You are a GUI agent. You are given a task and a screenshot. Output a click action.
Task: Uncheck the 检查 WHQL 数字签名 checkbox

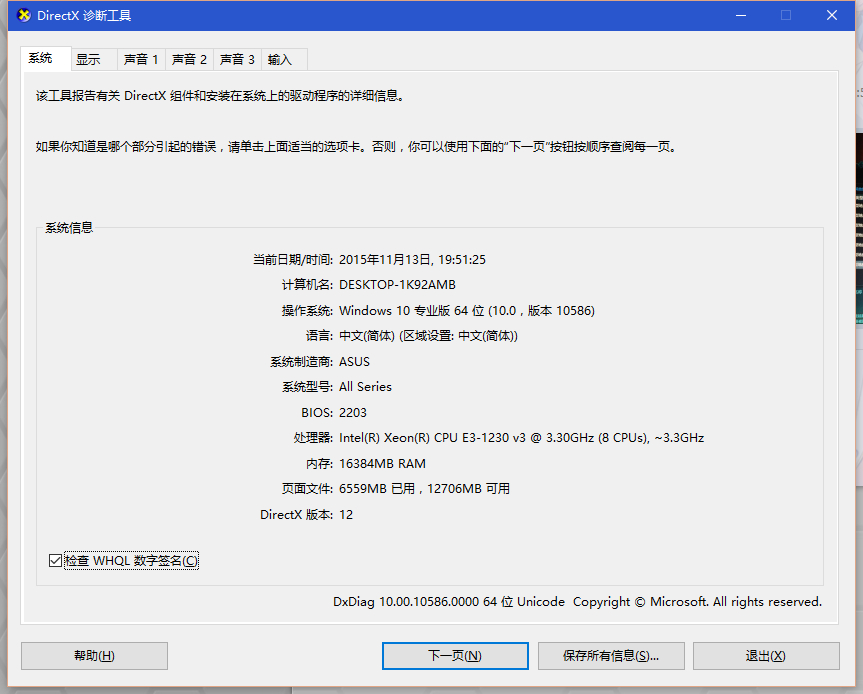[x=55, y=560]
